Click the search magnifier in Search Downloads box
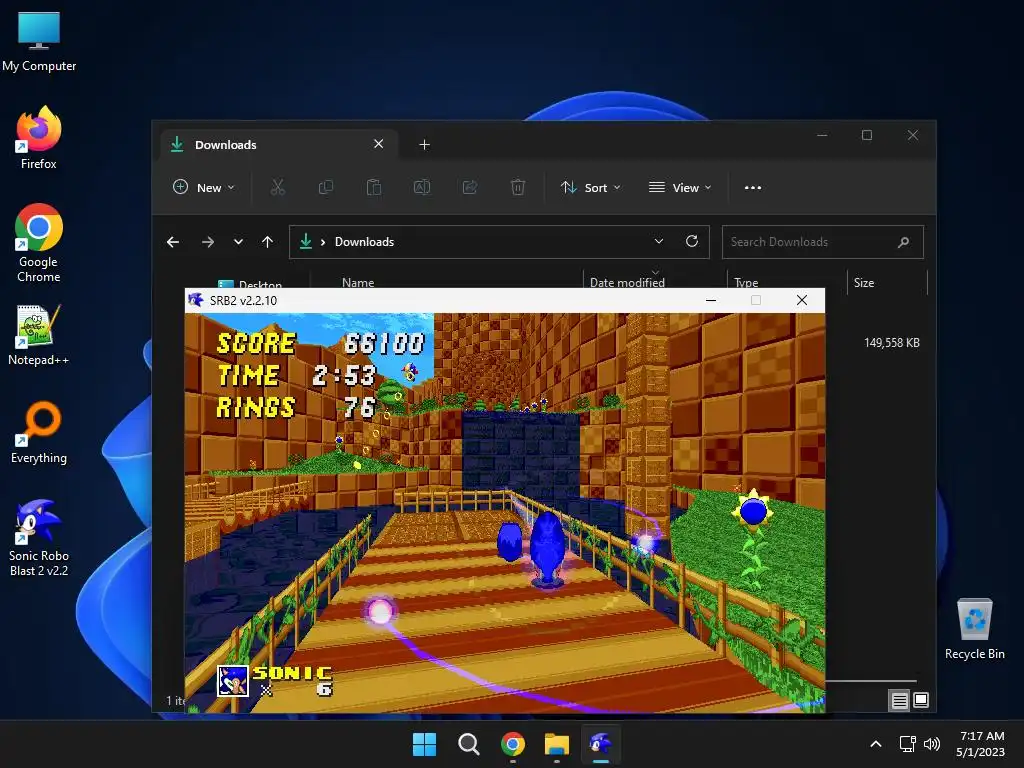1024x768 pixels. 903,242
